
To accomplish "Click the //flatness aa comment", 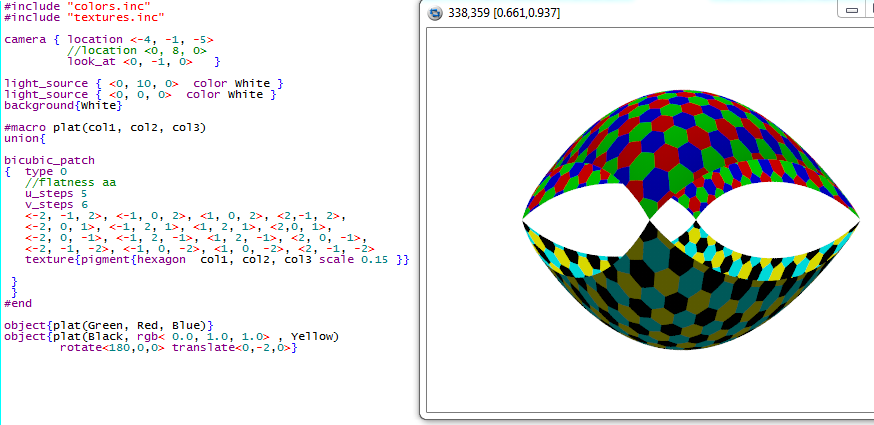I will point(70,182).
